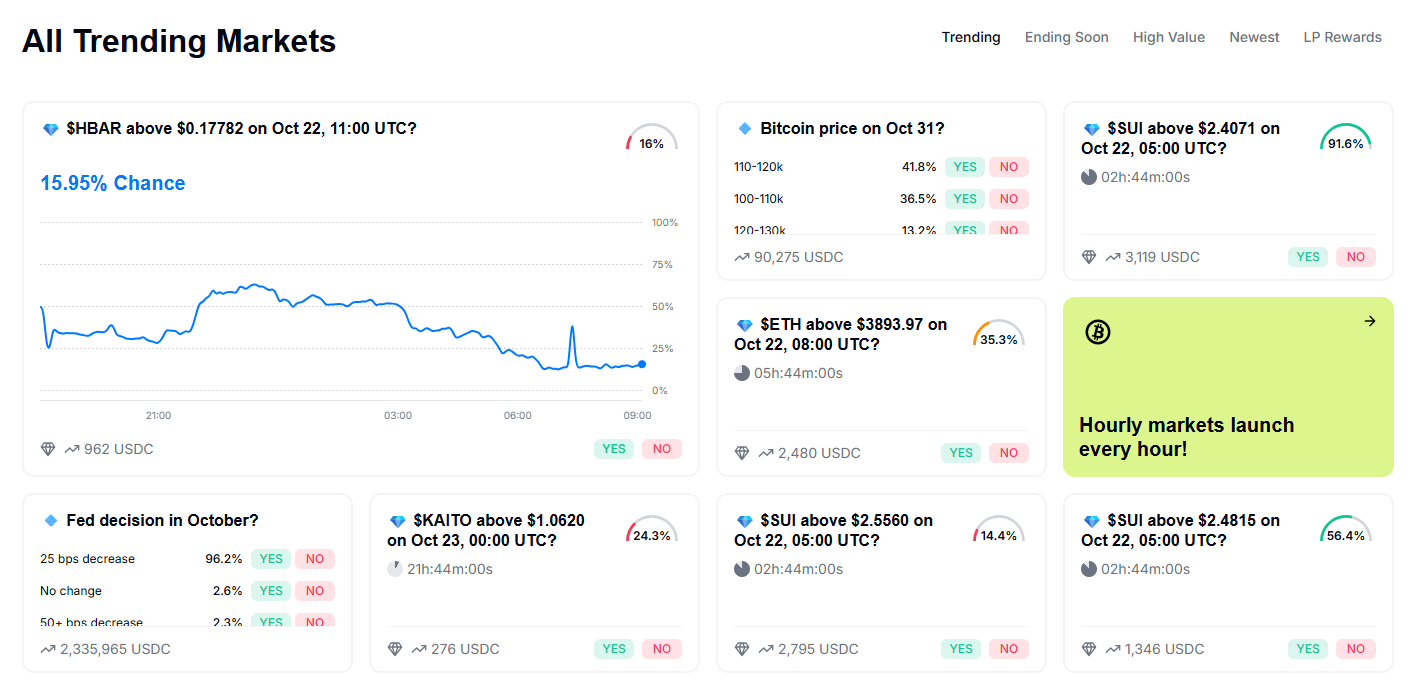Open the $KAITO above $1.0620 market title
This screenshot has height=683, width=1408.
click(x=486, y=530)
